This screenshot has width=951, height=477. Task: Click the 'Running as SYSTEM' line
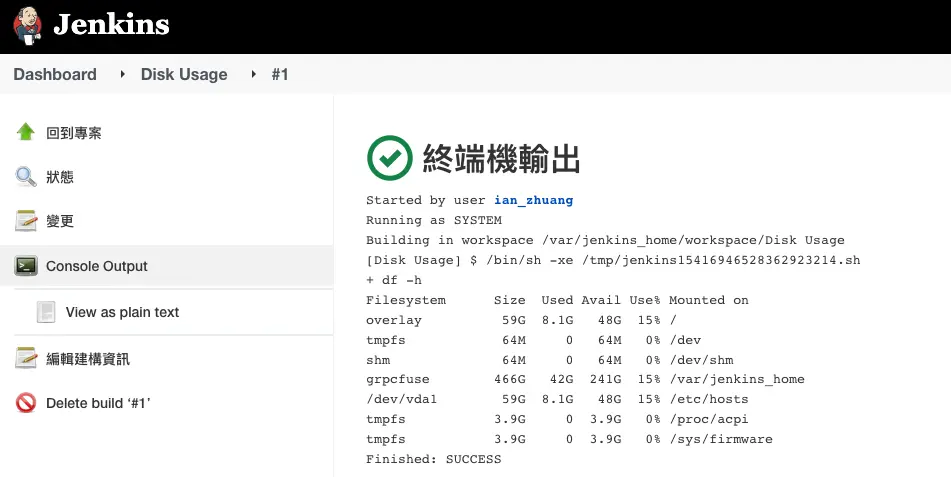pyautogui.click(x=434, y=220)
